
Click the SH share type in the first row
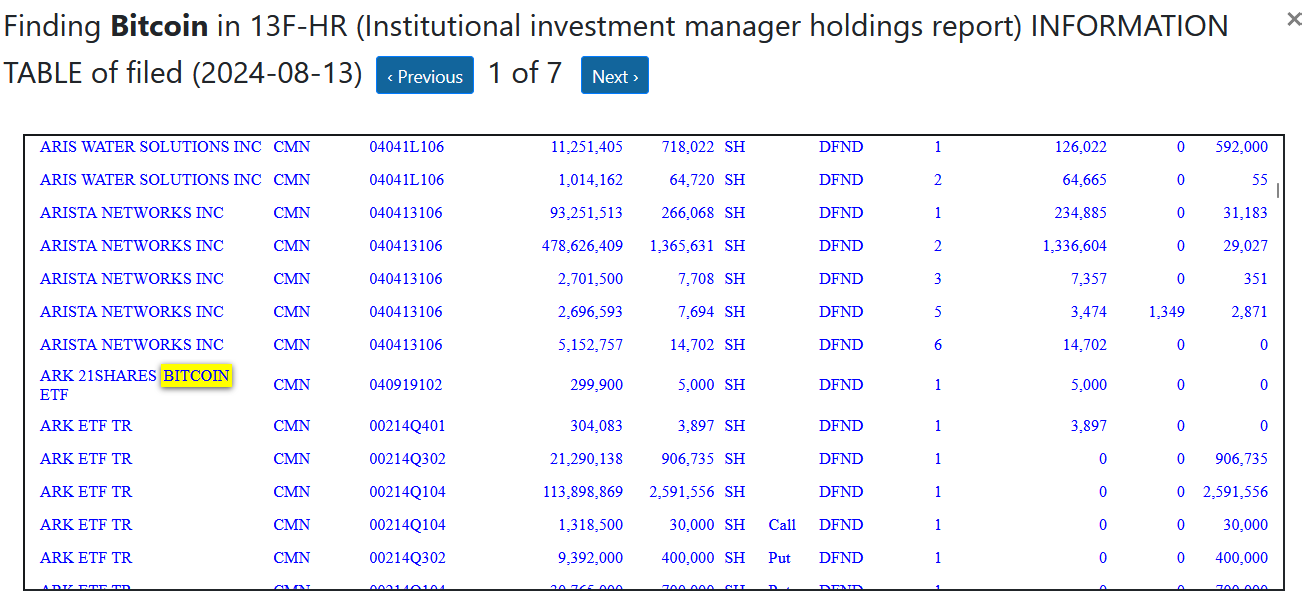pyautogui.click(x=735, y=146)
